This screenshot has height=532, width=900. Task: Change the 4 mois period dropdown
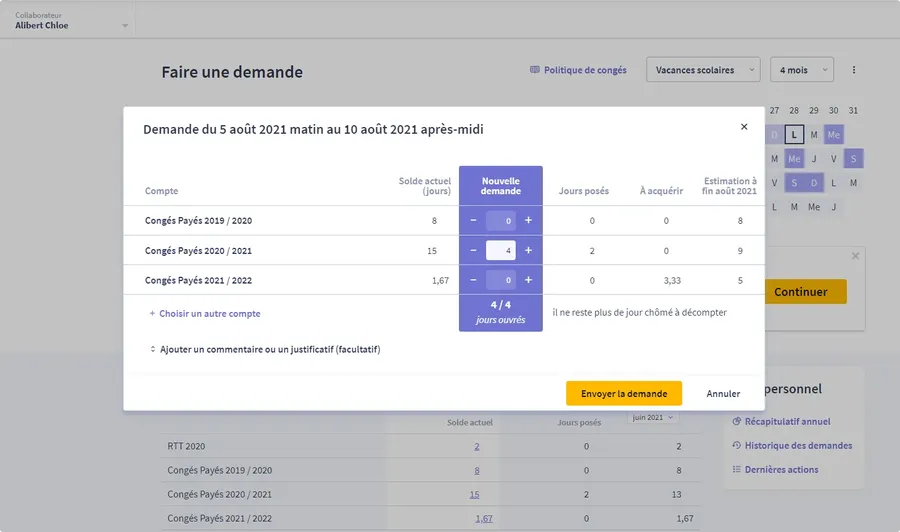pos(801,70)
